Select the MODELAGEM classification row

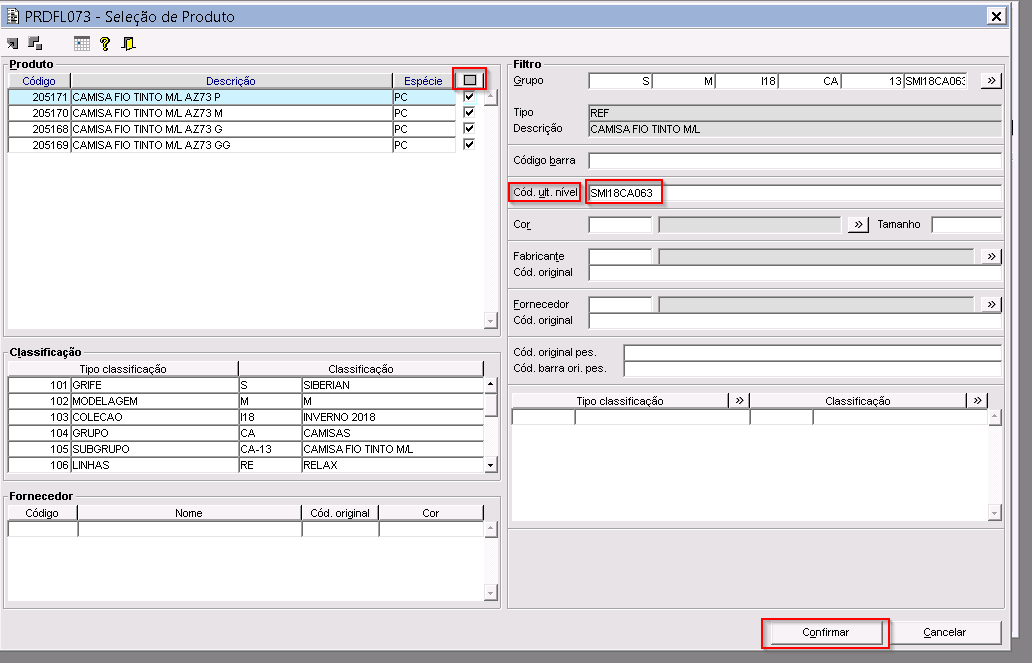pos(245,400)
